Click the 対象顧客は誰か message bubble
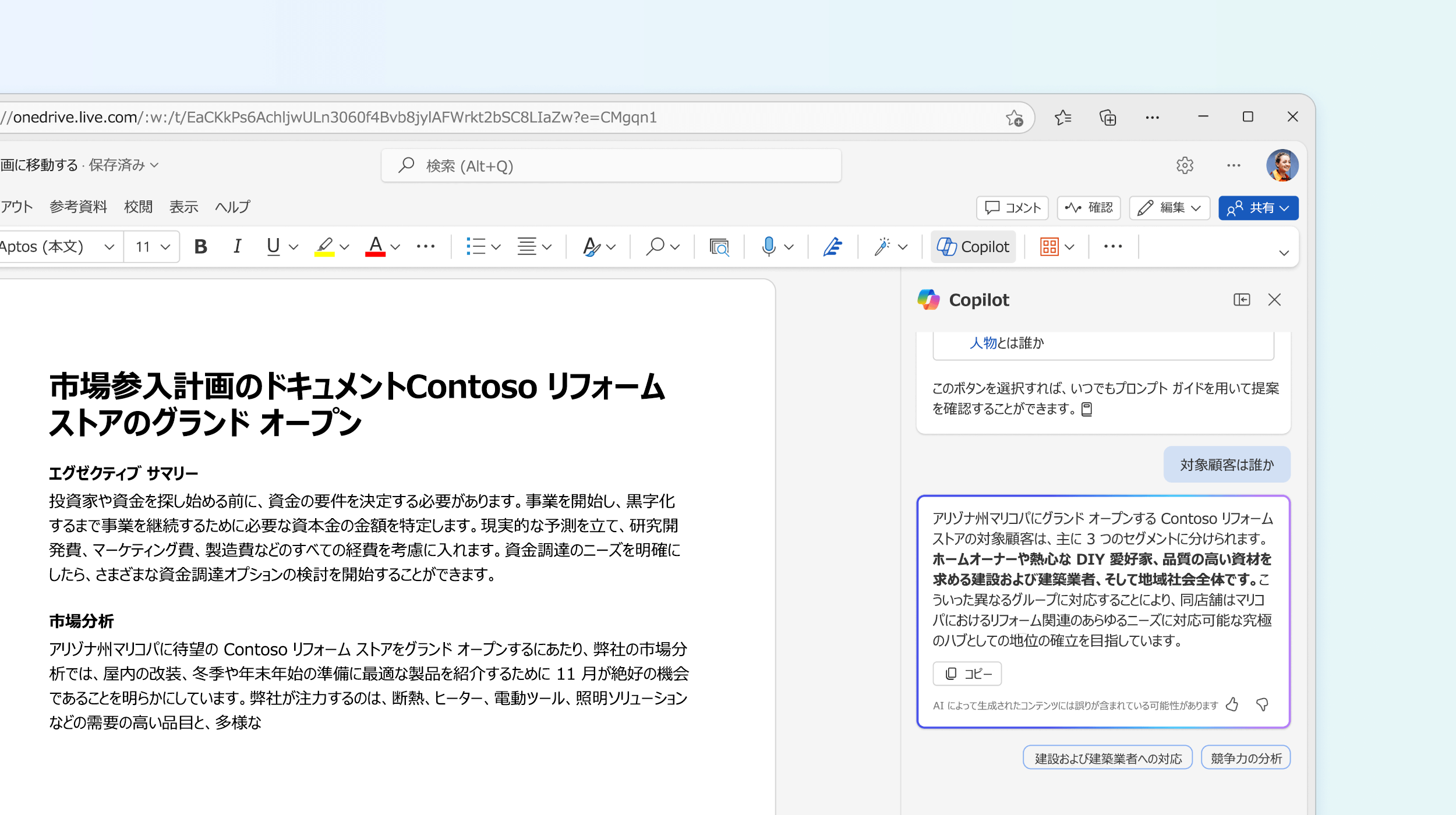This screenshot has height=815, width=1456. 1227,465
